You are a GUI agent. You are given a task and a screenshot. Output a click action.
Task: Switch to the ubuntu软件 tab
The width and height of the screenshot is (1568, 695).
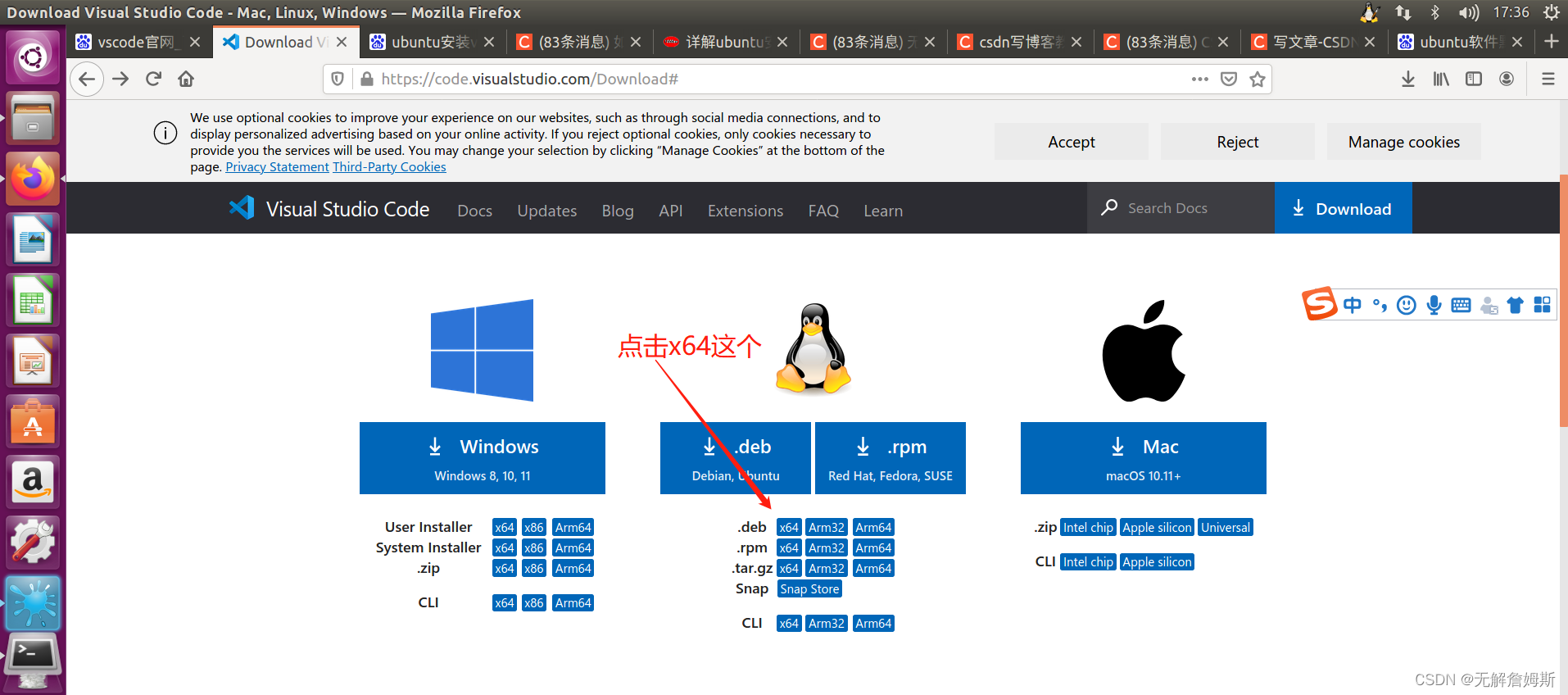[x=1461, y=42]
